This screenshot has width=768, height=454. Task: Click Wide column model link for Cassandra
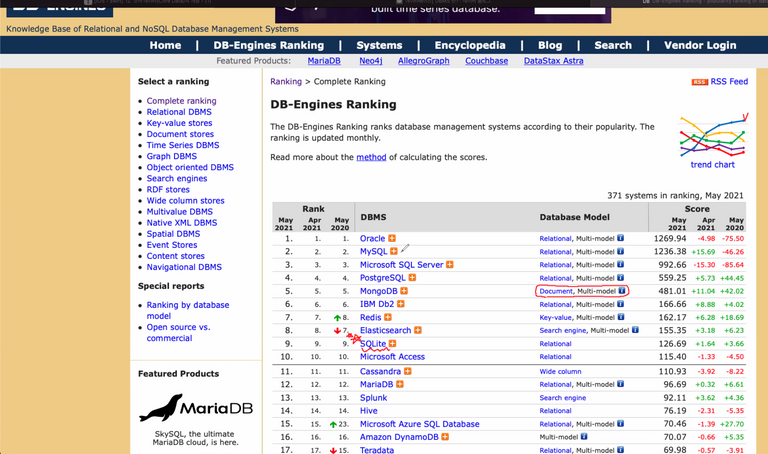click(x=560, y=372)
